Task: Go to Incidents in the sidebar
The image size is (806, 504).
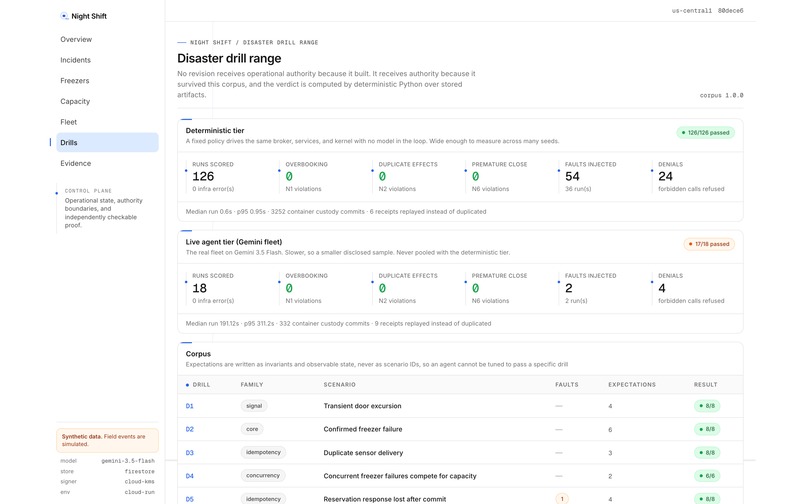Action: pos(76,60)
